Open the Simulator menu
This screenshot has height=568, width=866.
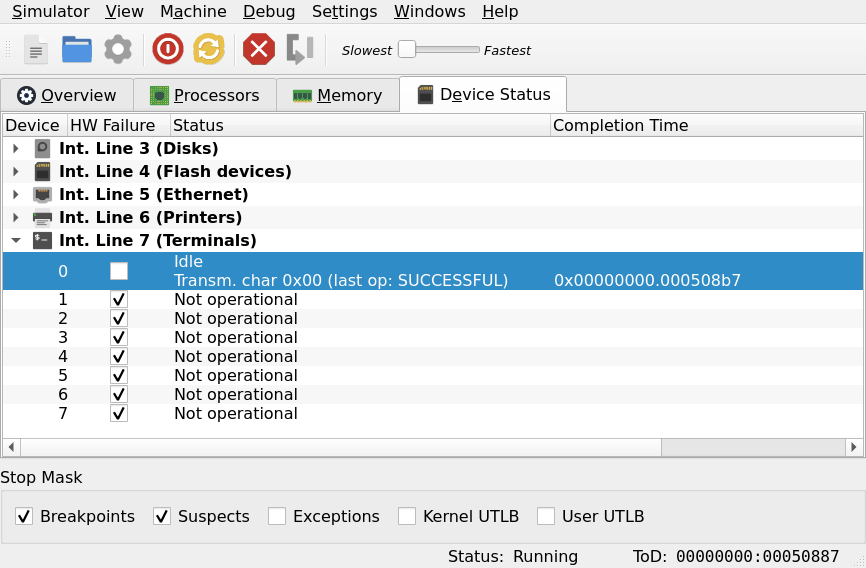pos(50,12)
